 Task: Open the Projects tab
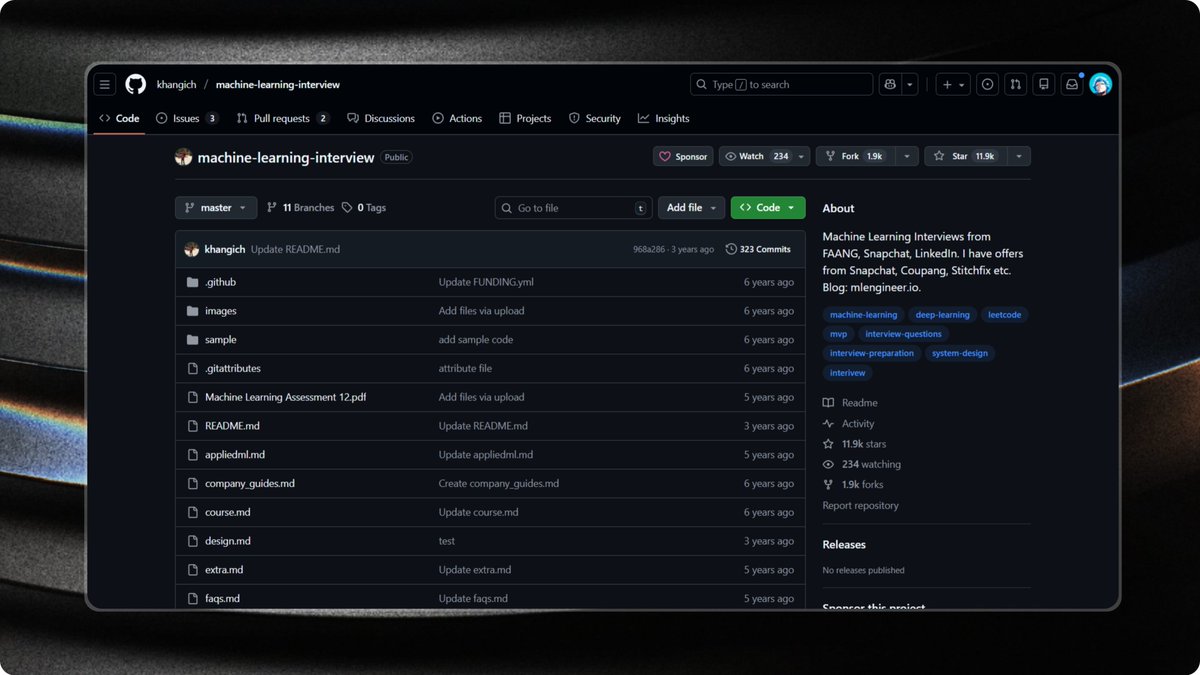(x=525, y=118)
